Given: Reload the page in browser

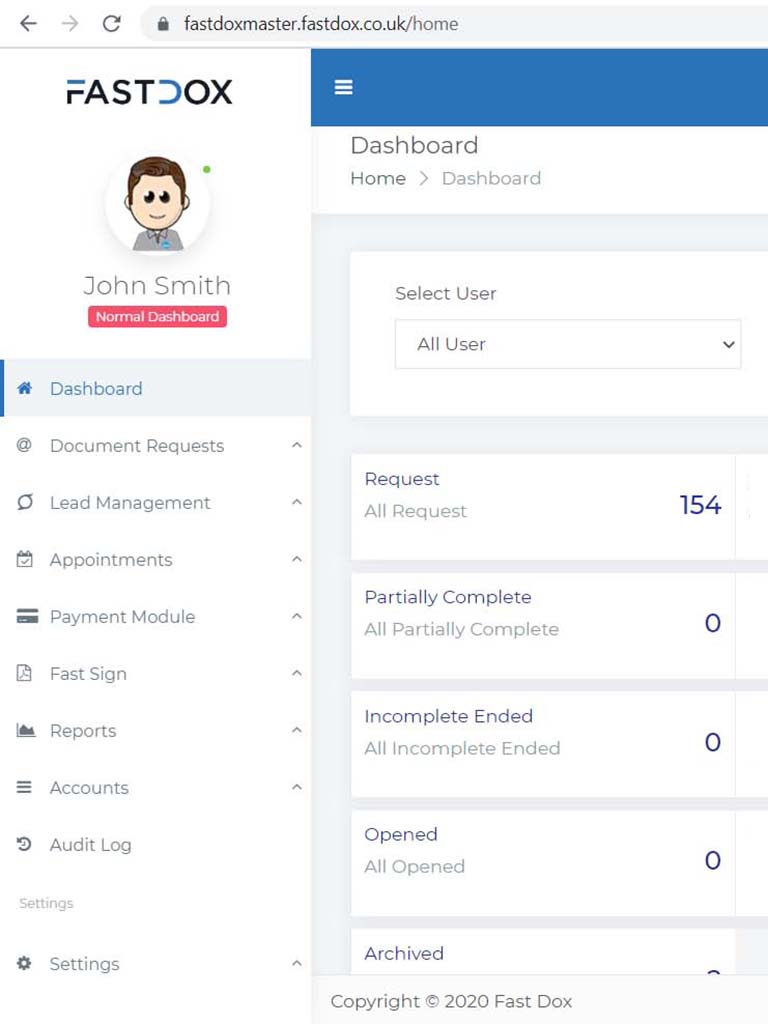Looking at the screenshot, I should click(112, 24).
